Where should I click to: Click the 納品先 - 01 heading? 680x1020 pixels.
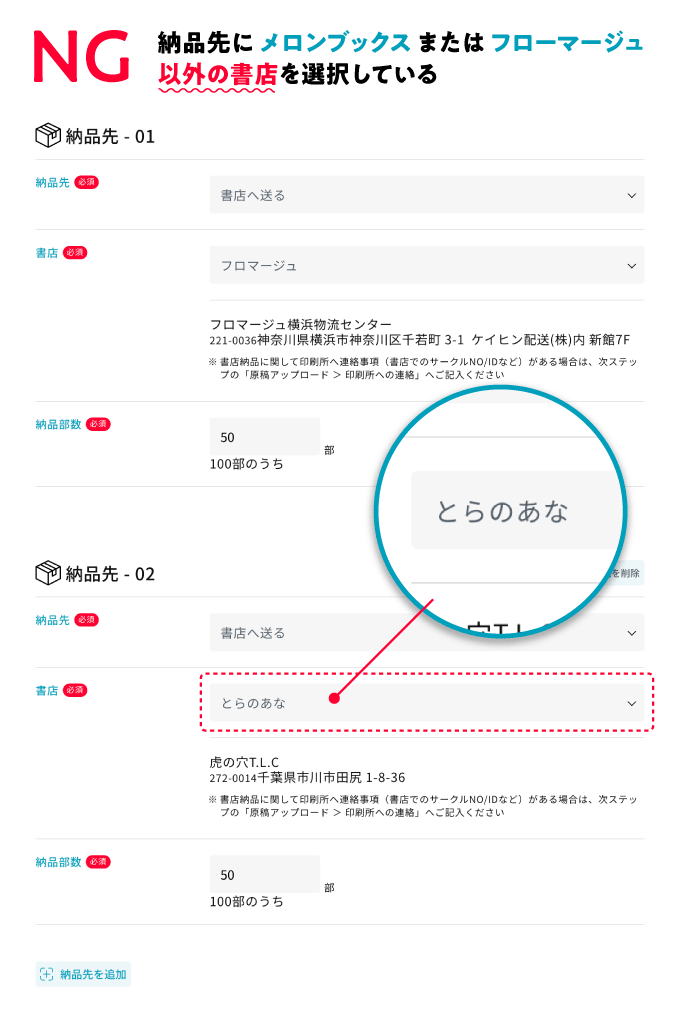pyautogui.click(x=110, y=137)
